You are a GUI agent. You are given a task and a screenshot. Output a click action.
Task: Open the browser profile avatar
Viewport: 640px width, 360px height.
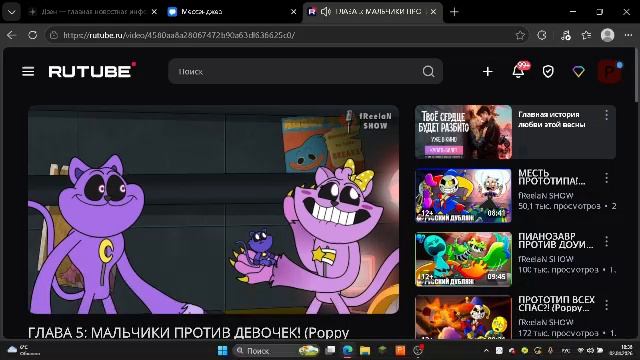pos(607,35)
